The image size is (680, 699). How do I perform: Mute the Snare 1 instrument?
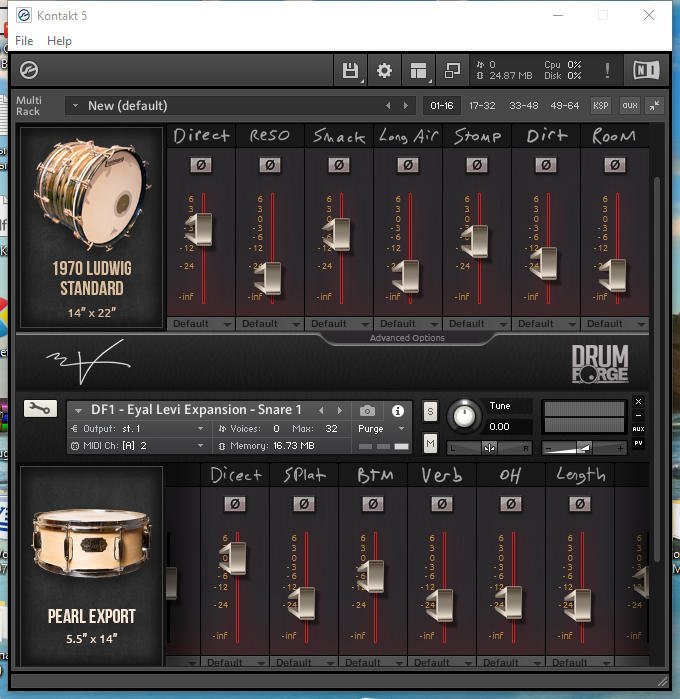[x=430, y=443]
